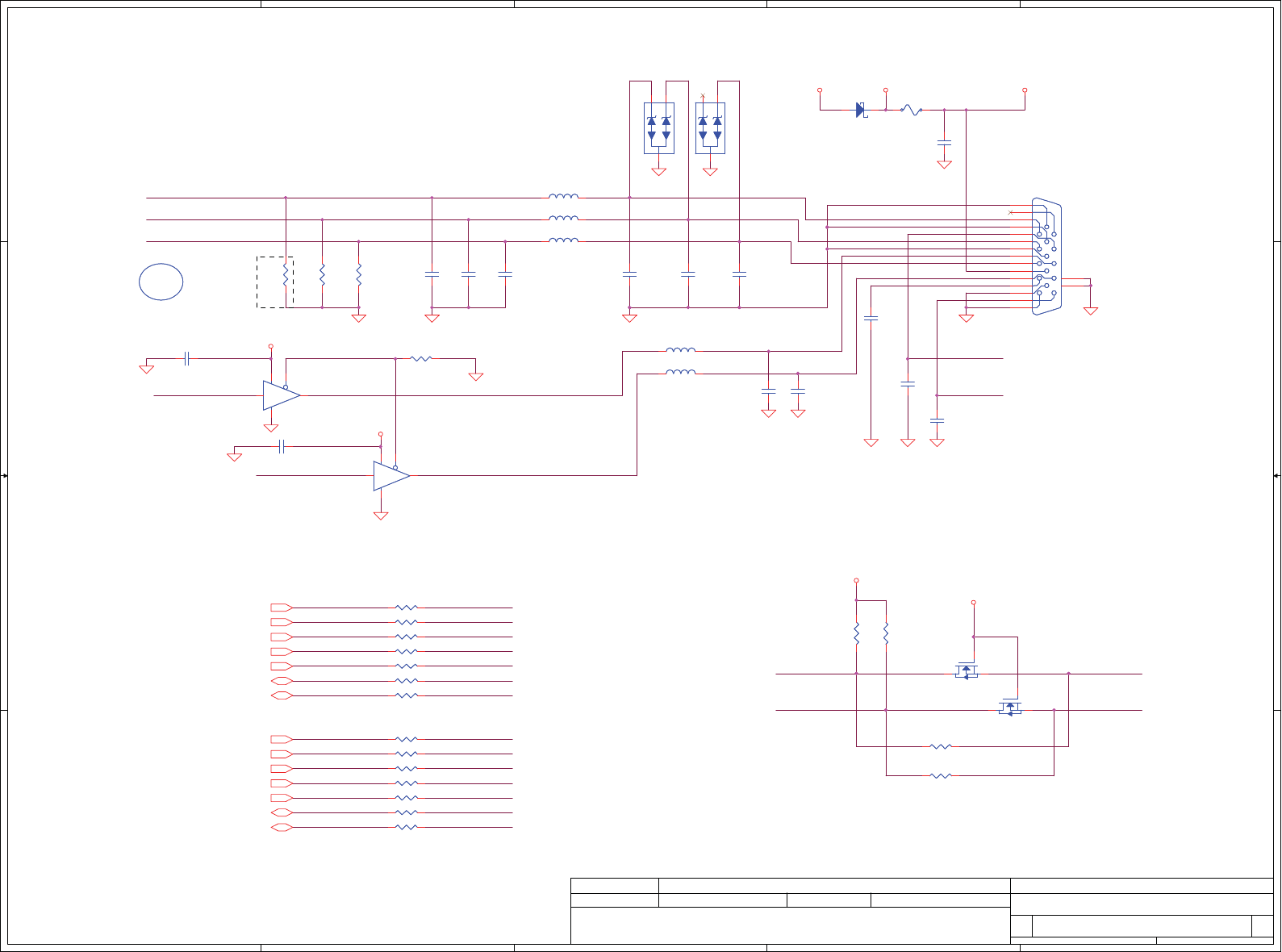Screen dimensions: 1282x952
Task: Select the right dual-diode array package
Action: (710, 127)
